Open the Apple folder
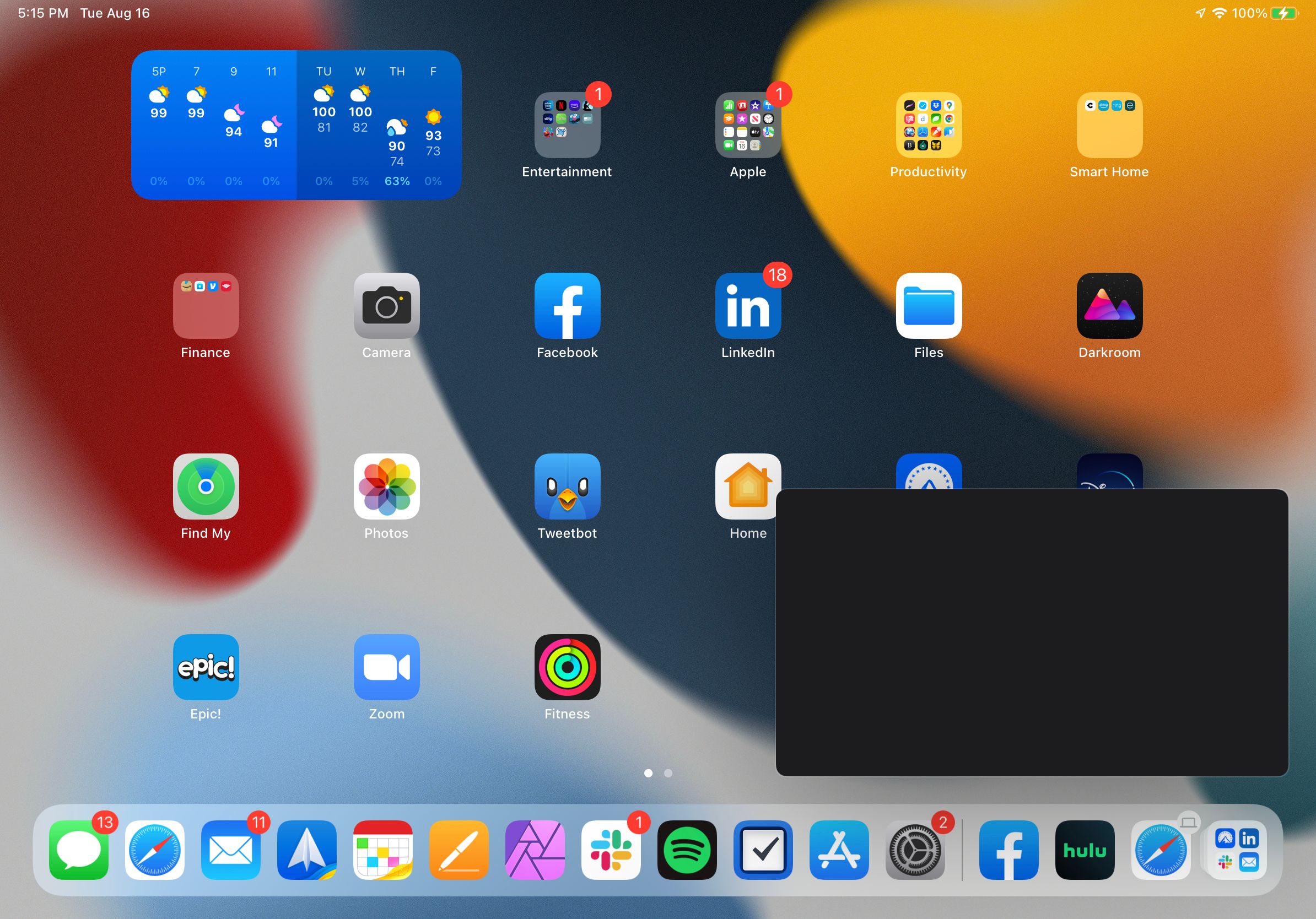 747,125
